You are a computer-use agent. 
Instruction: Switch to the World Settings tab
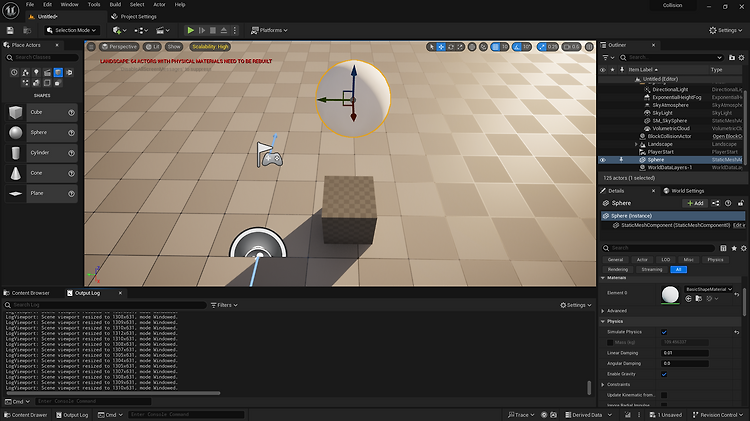pyautogui.click(x=684, y=191)
